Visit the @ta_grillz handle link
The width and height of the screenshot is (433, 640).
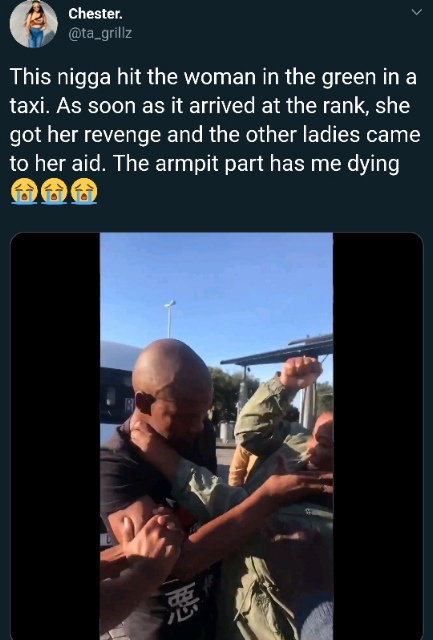(x=100, y=33)
